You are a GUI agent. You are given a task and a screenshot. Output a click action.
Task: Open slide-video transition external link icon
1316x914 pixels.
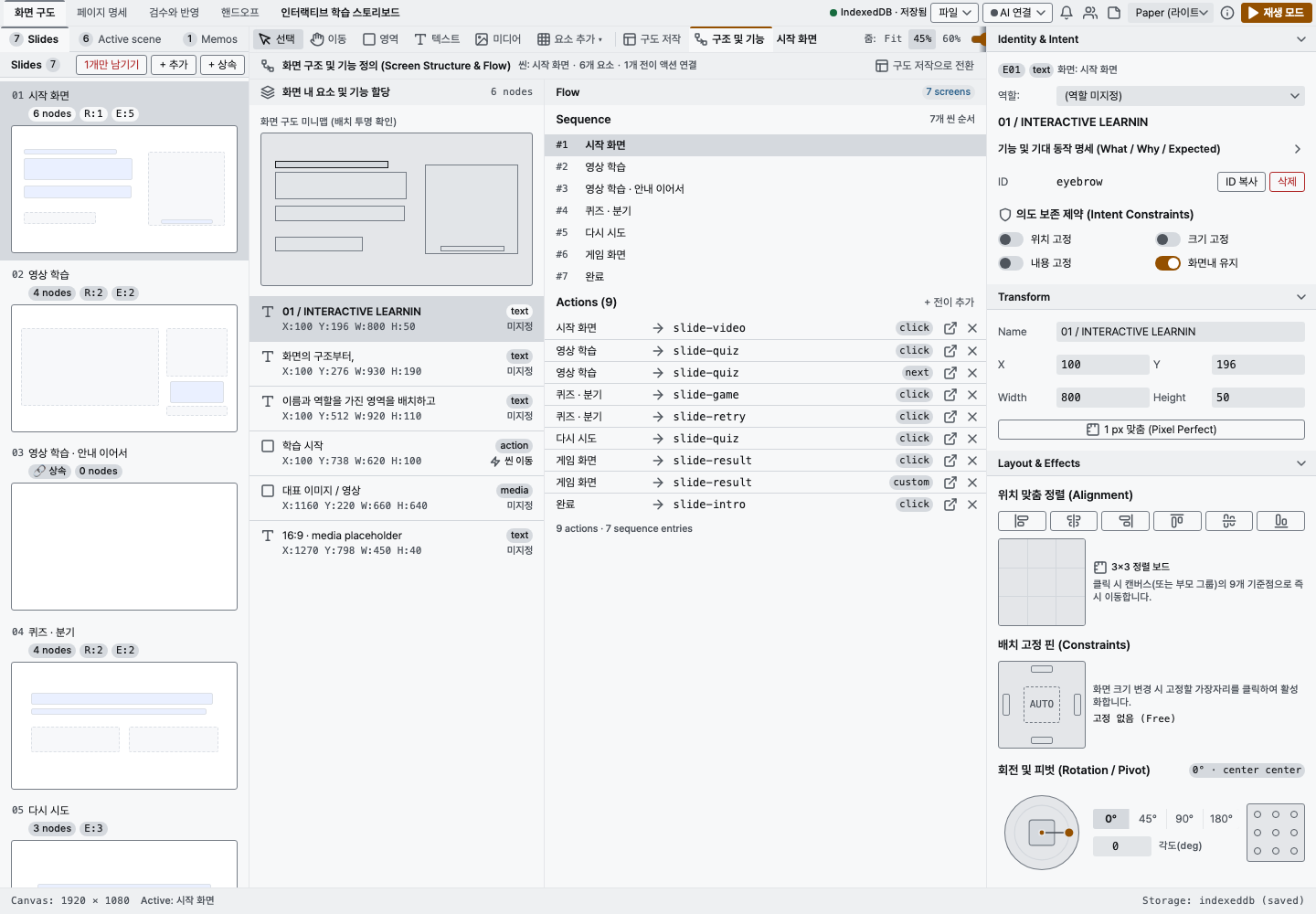950,328
